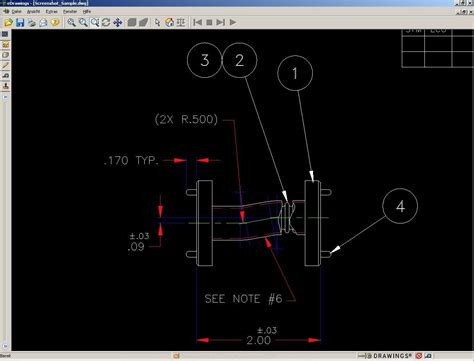Play the animation

pyautogui.click(x=233, y=22)
